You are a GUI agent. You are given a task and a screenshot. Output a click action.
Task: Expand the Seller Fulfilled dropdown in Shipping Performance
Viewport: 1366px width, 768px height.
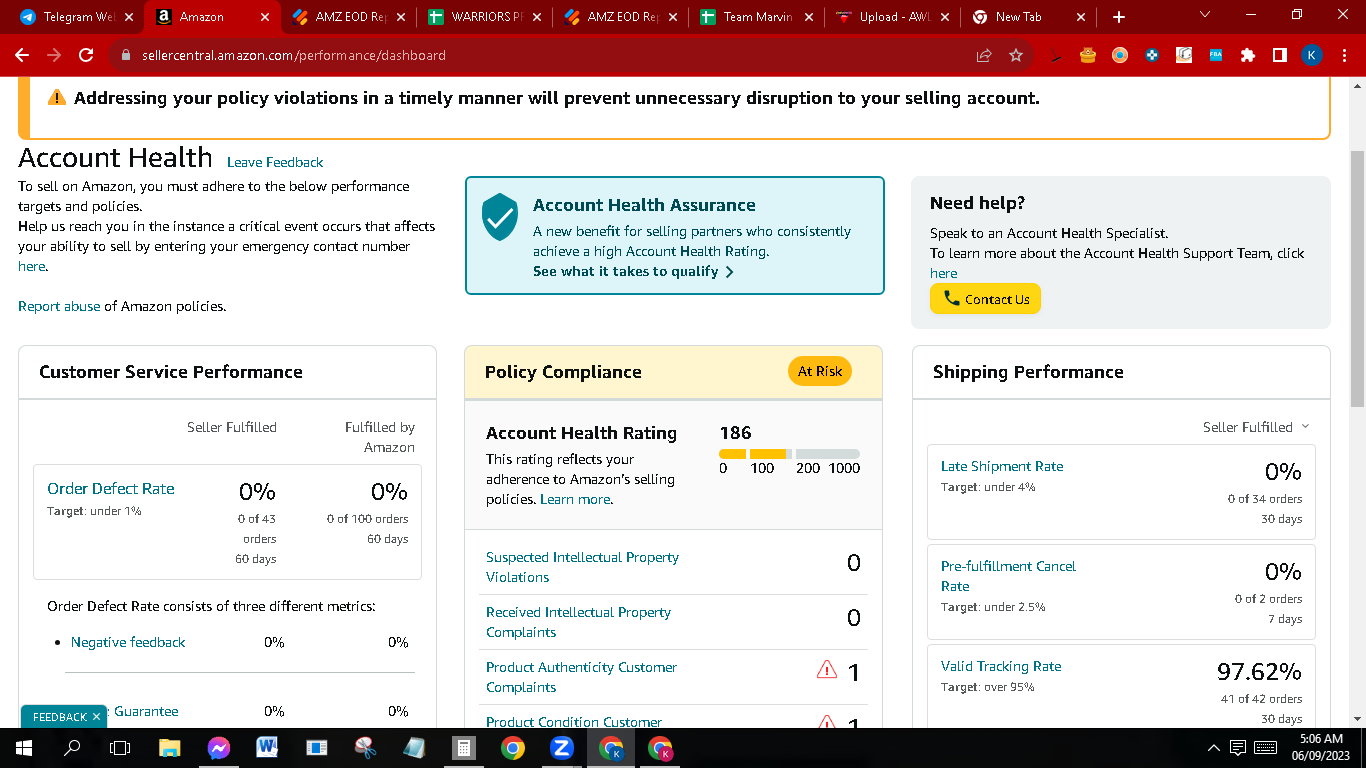(x=1256, y=427)
